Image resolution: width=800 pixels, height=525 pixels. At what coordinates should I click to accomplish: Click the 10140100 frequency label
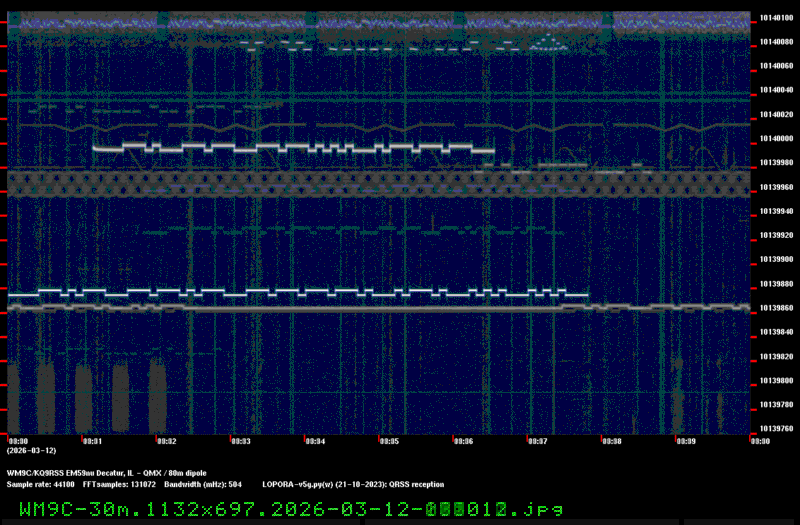pos(776,18)
